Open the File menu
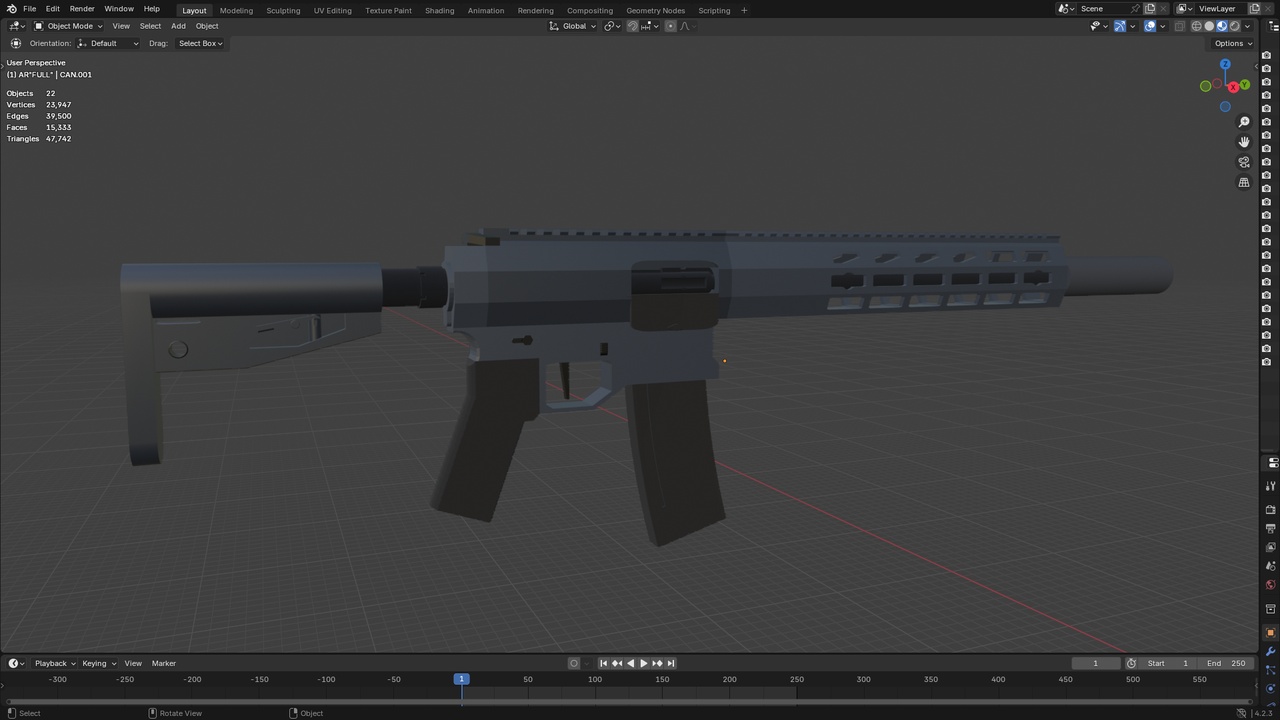The height and width of the screenshot is (720, 1280). pos(30,9)
